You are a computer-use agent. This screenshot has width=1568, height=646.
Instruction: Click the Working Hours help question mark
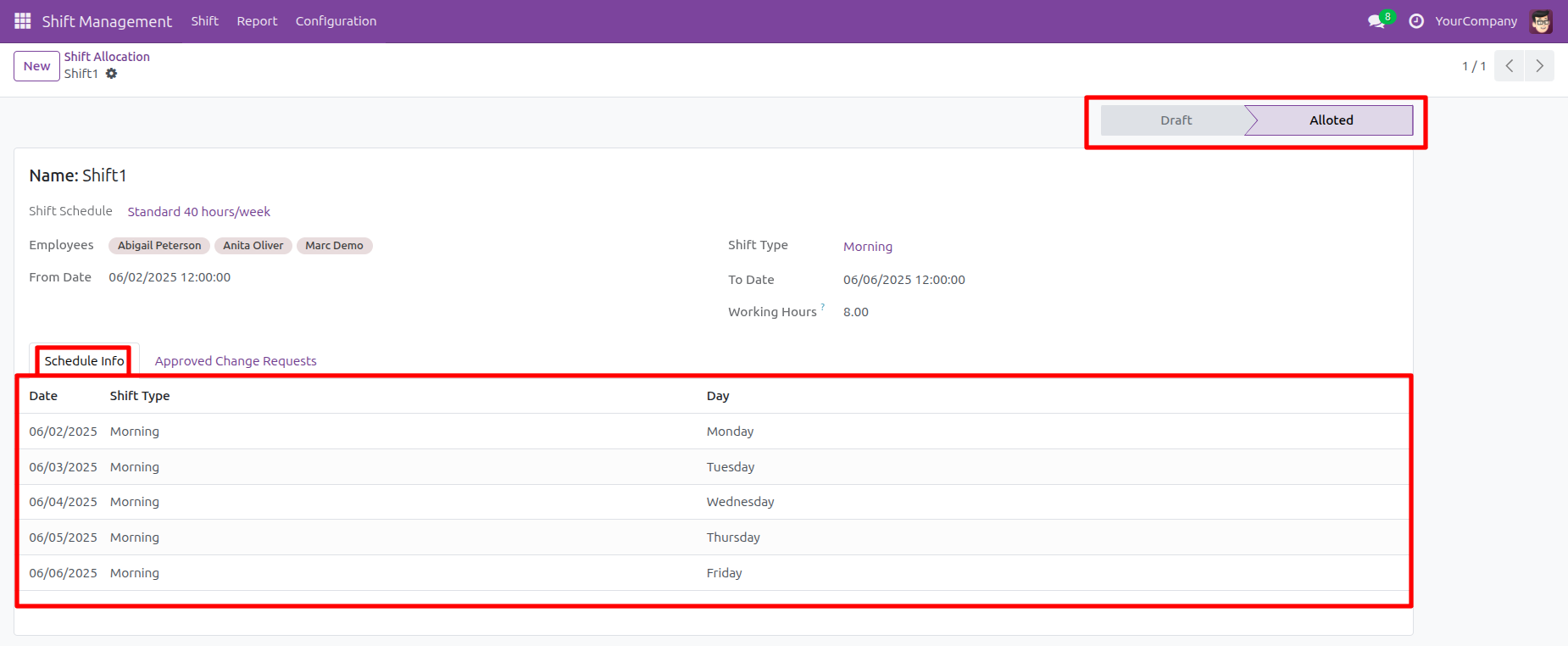pyautogui.click(x=822, y=307)
